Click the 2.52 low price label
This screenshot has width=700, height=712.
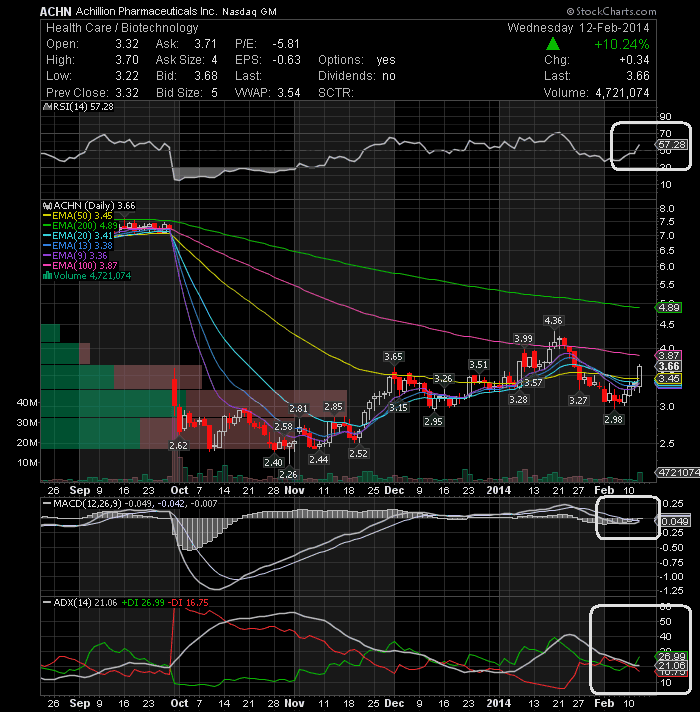[358, 453]
